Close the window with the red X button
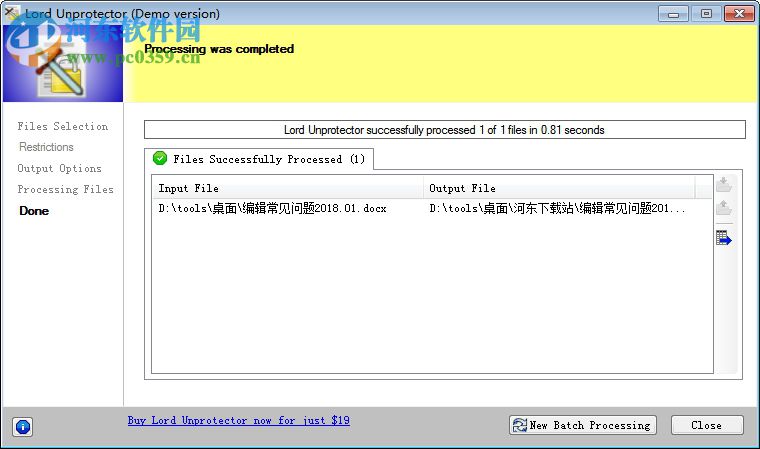This screenshot has width=760, height=449. pos(739,14)
